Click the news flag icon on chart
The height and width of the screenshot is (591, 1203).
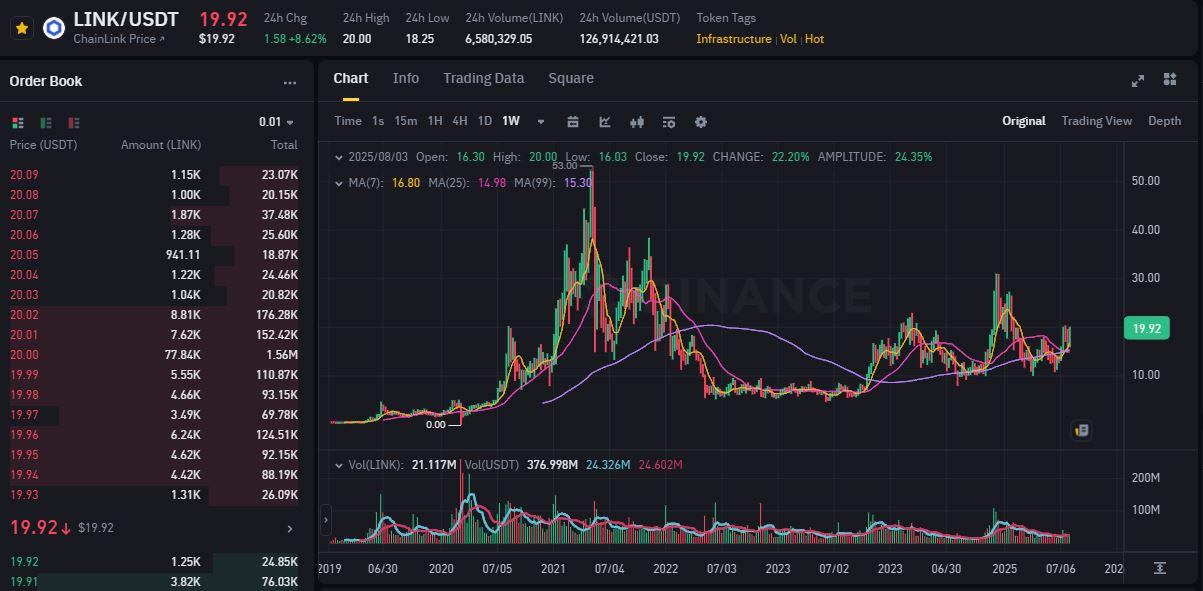[x=1081, y=430]
